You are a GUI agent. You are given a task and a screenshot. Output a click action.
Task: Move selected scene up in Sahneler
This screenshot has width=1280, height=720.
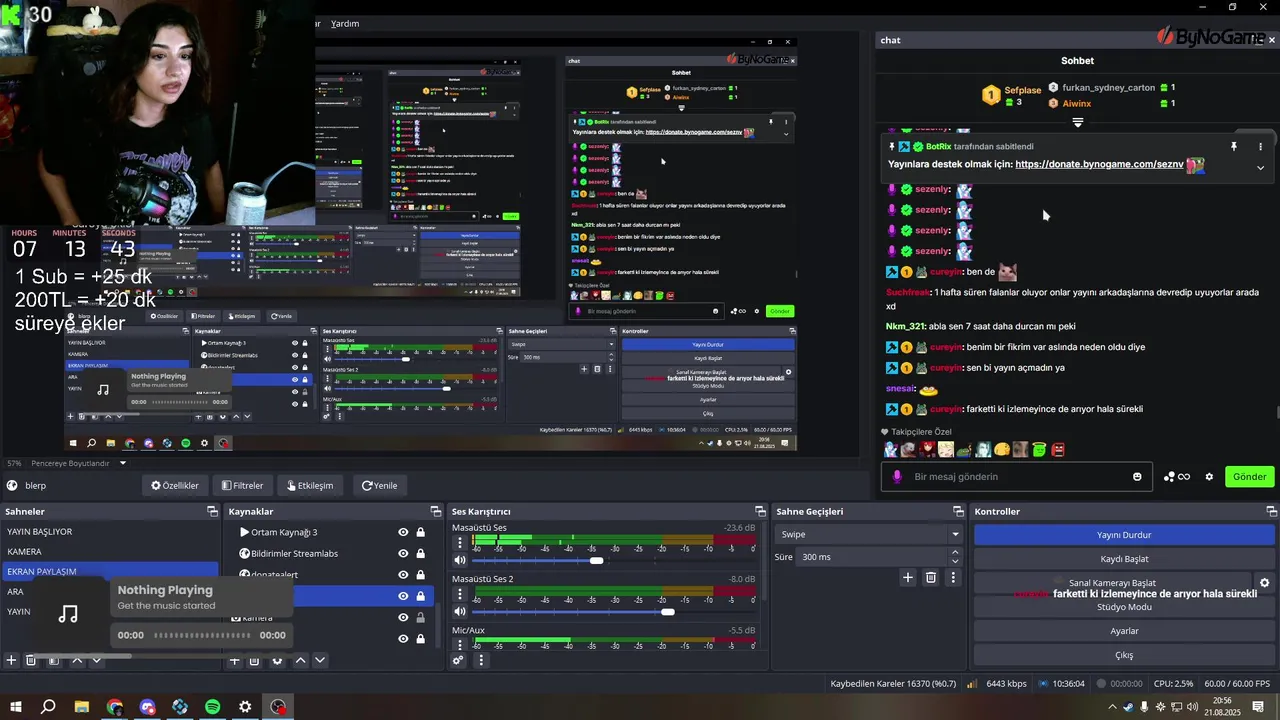coord(77,660)
